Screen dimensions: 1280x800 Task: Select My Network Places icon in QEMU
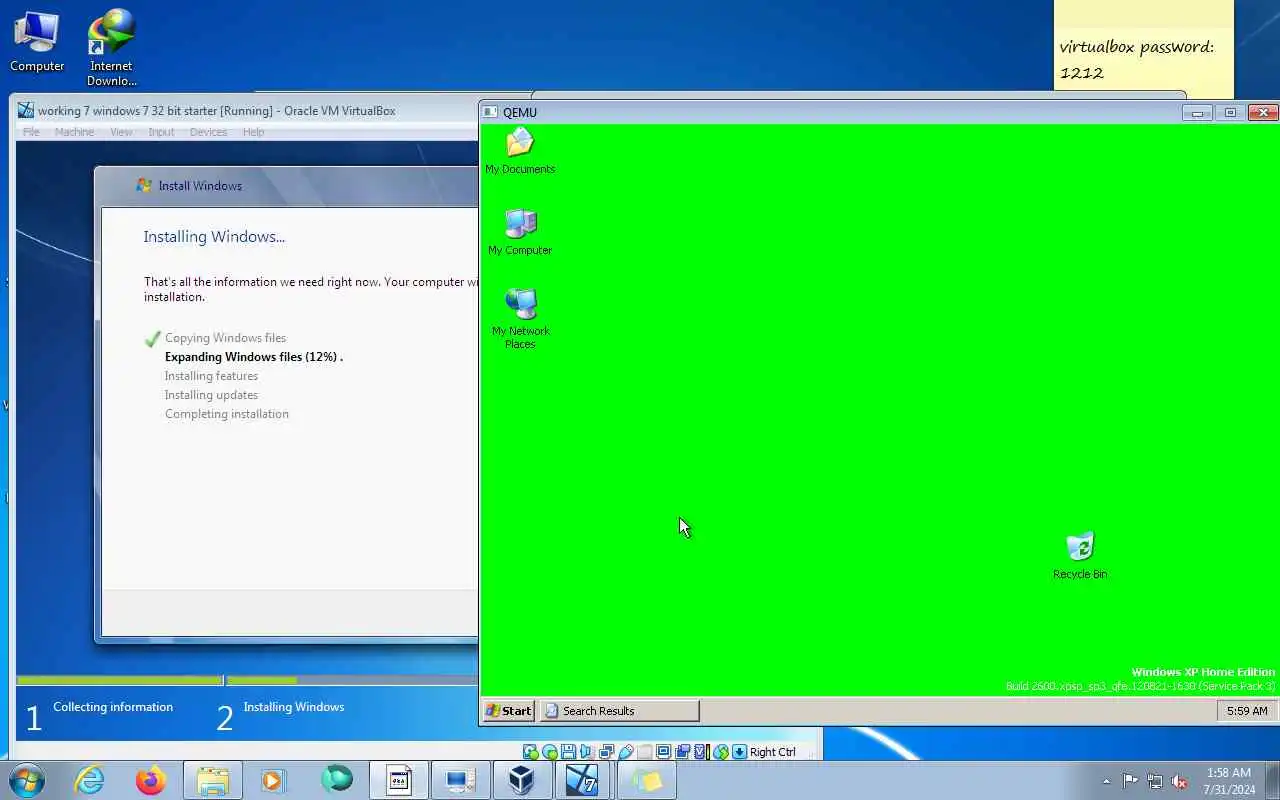coord(520,318)
